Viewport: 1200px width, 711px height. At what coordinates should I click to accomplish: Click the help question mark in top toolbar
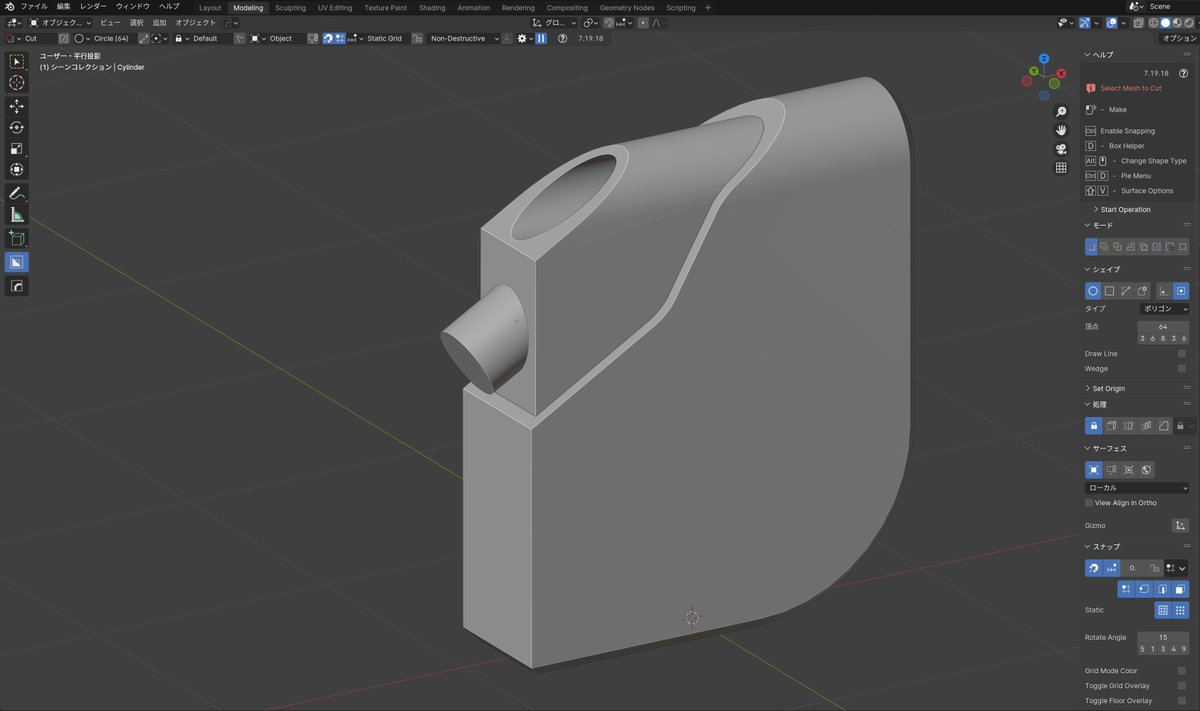click(x=562, y=38)
